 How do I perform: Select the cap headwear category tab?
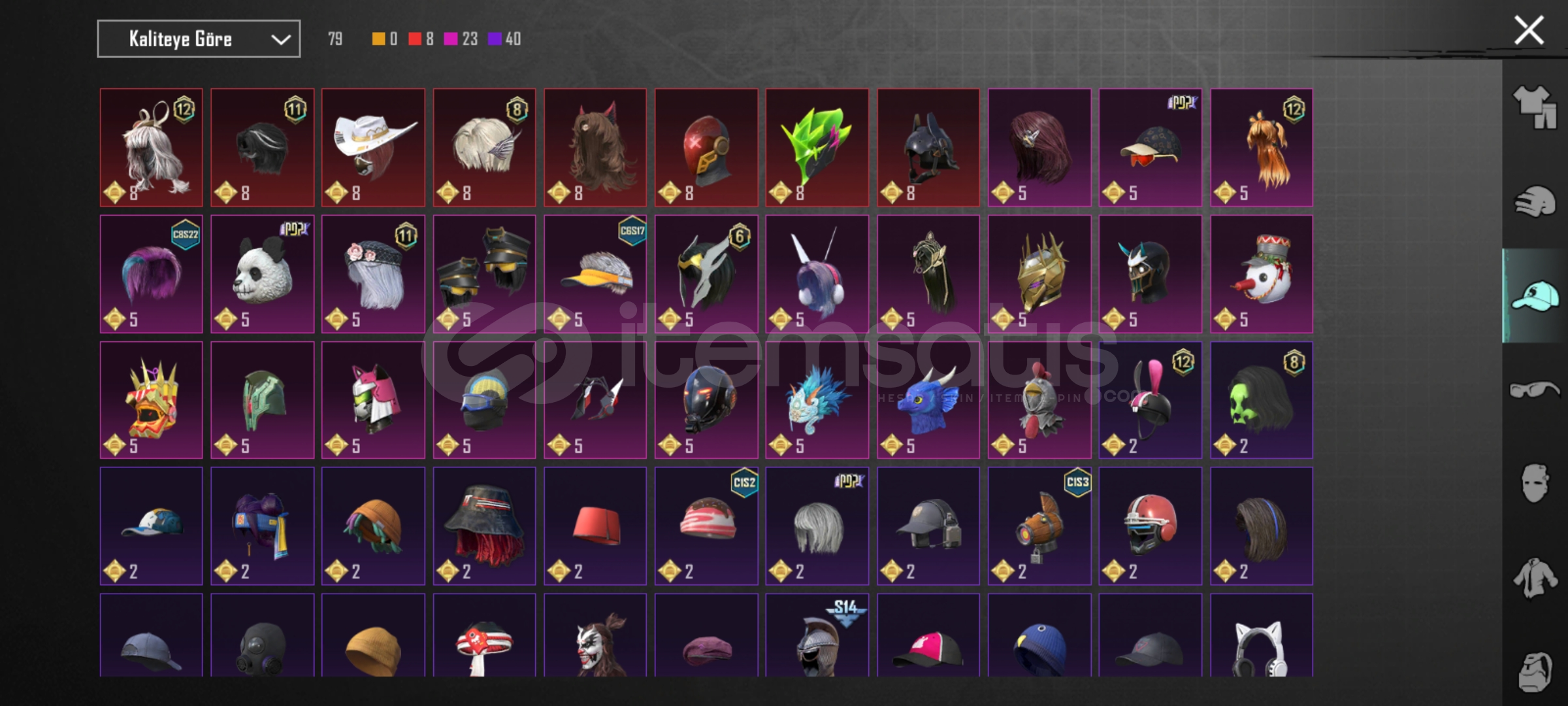coord(1534,296)
